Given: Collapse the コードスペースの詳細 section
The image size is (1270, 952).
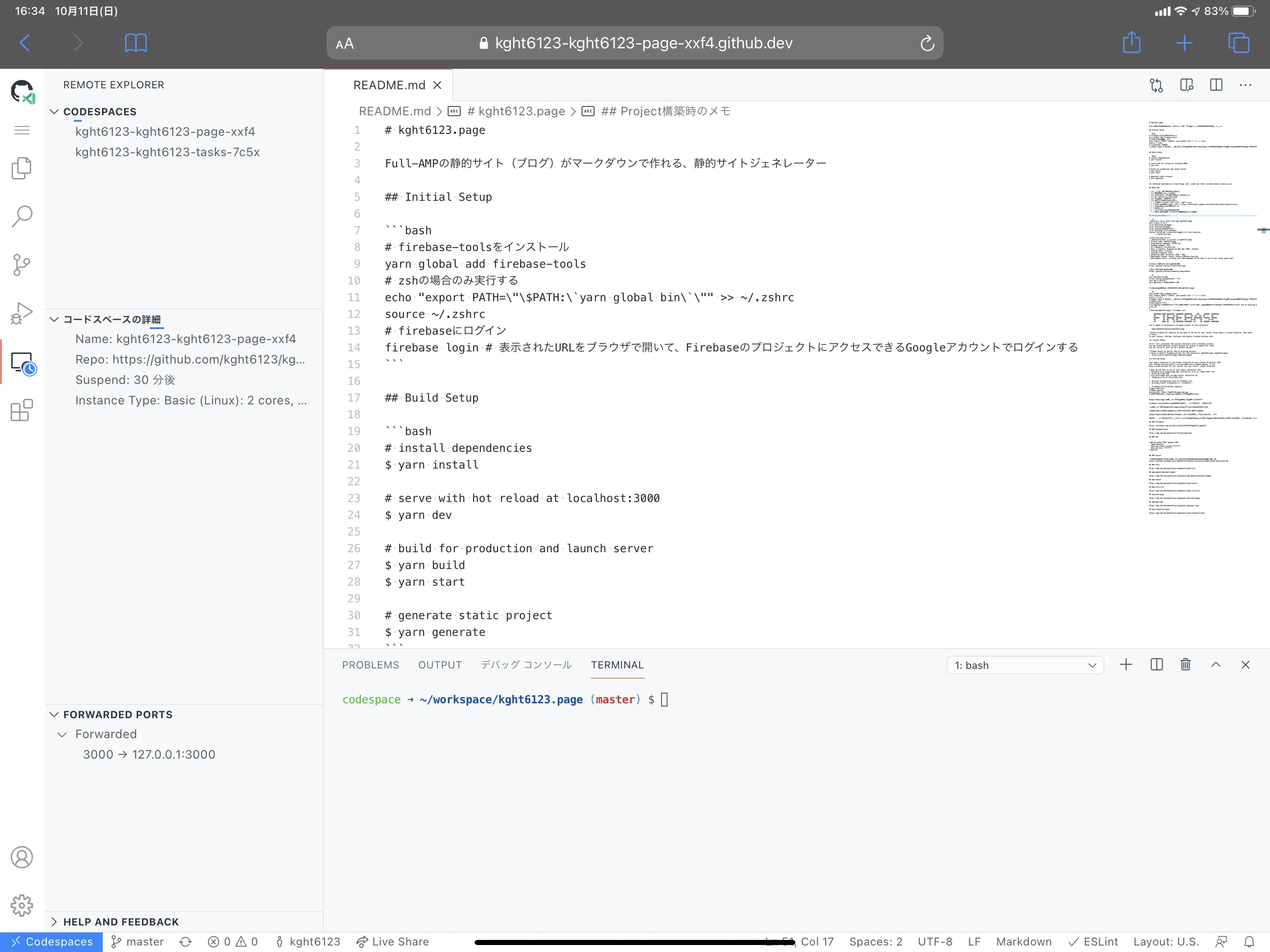Looking at the screenshot, I should (x=54, y=319).
